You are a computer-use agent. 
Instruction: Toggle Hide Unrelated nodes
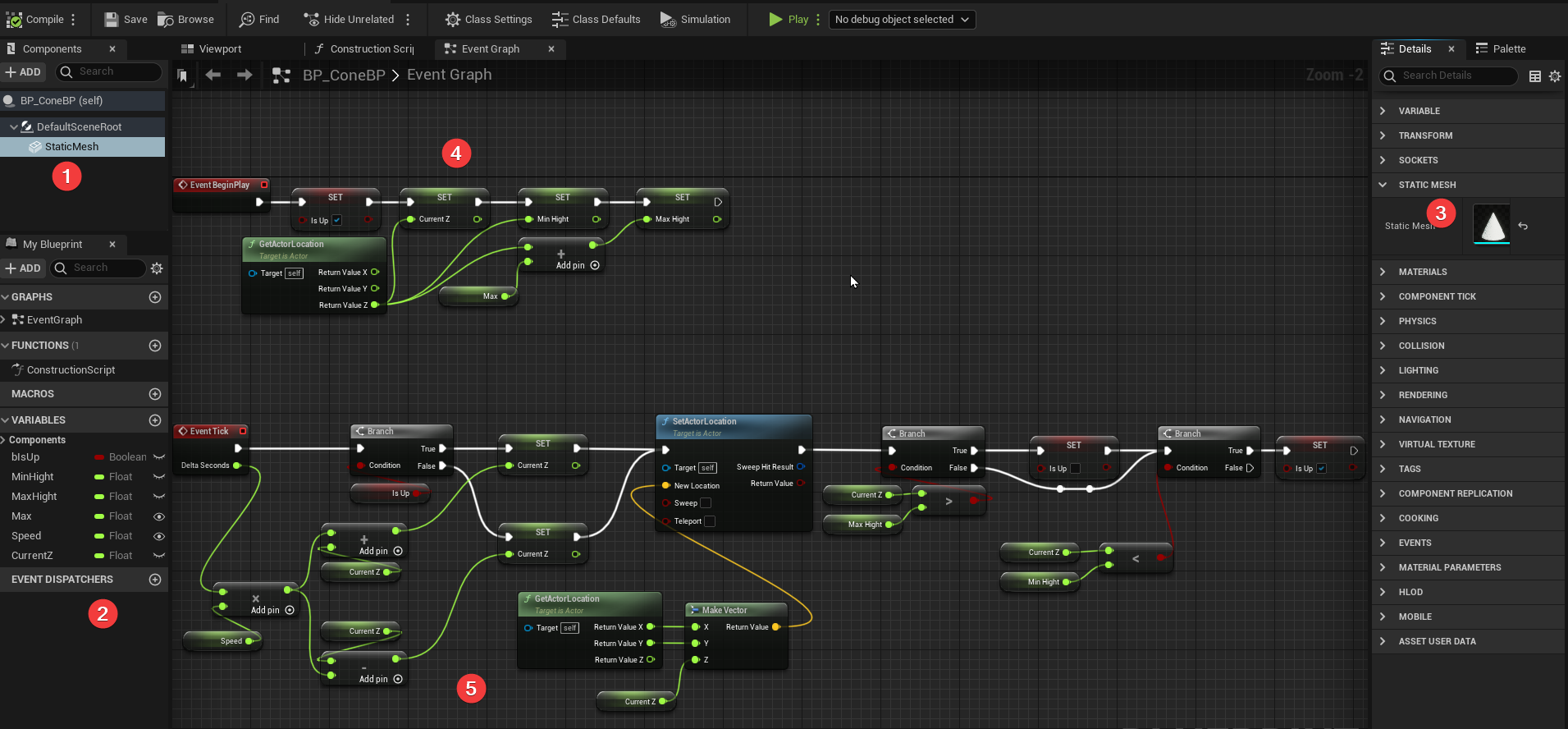(x=349, y=19)
